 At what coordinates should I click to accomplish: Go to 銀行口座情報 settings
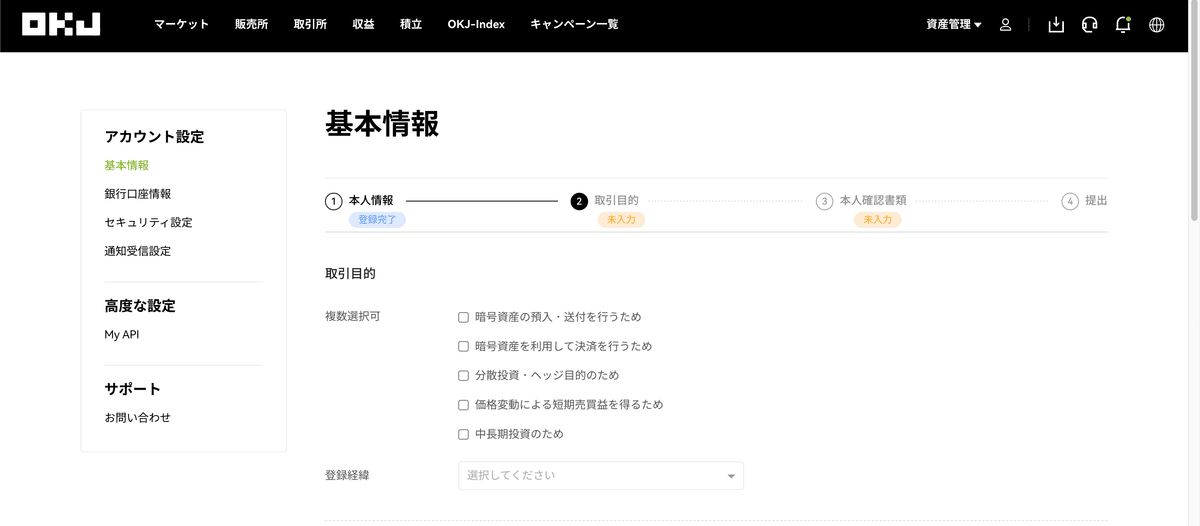138,194
